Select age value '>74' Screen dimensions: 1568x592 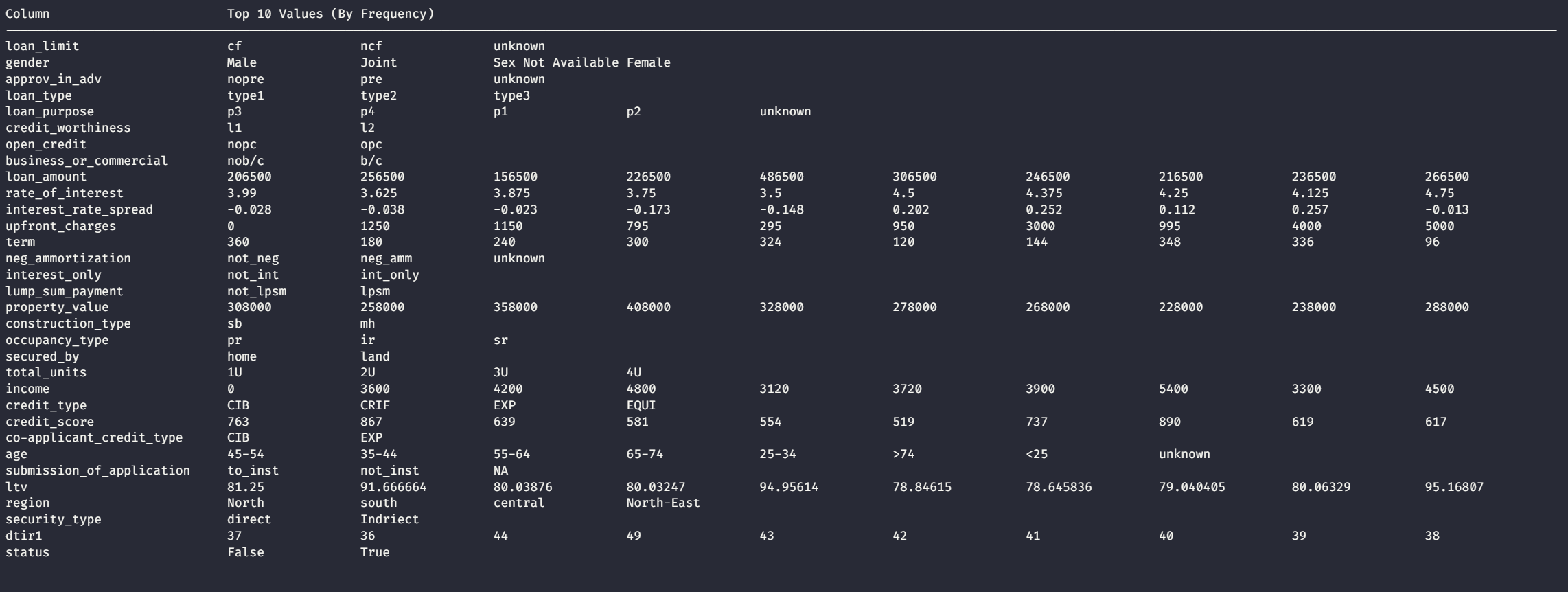pos(903,454)
